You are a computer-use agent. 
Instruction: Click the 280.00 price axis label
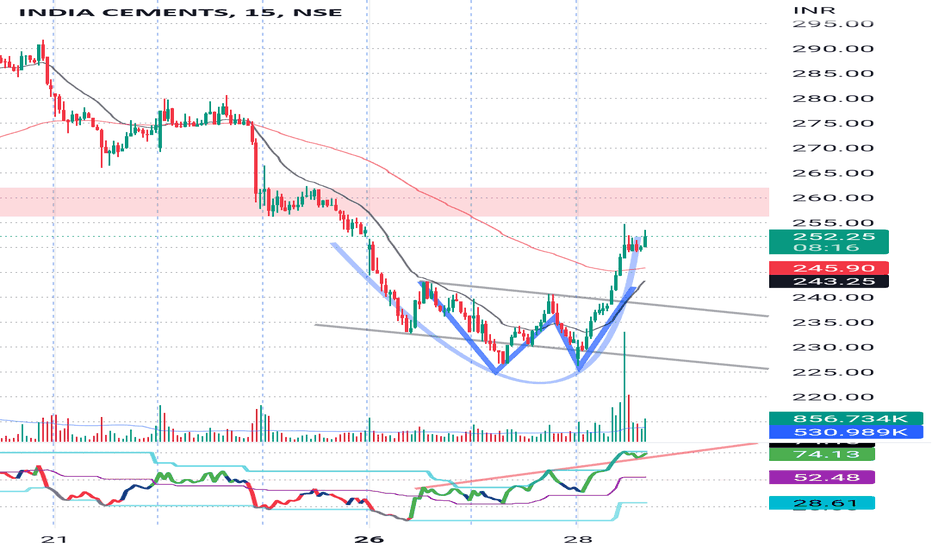(833, 99)
